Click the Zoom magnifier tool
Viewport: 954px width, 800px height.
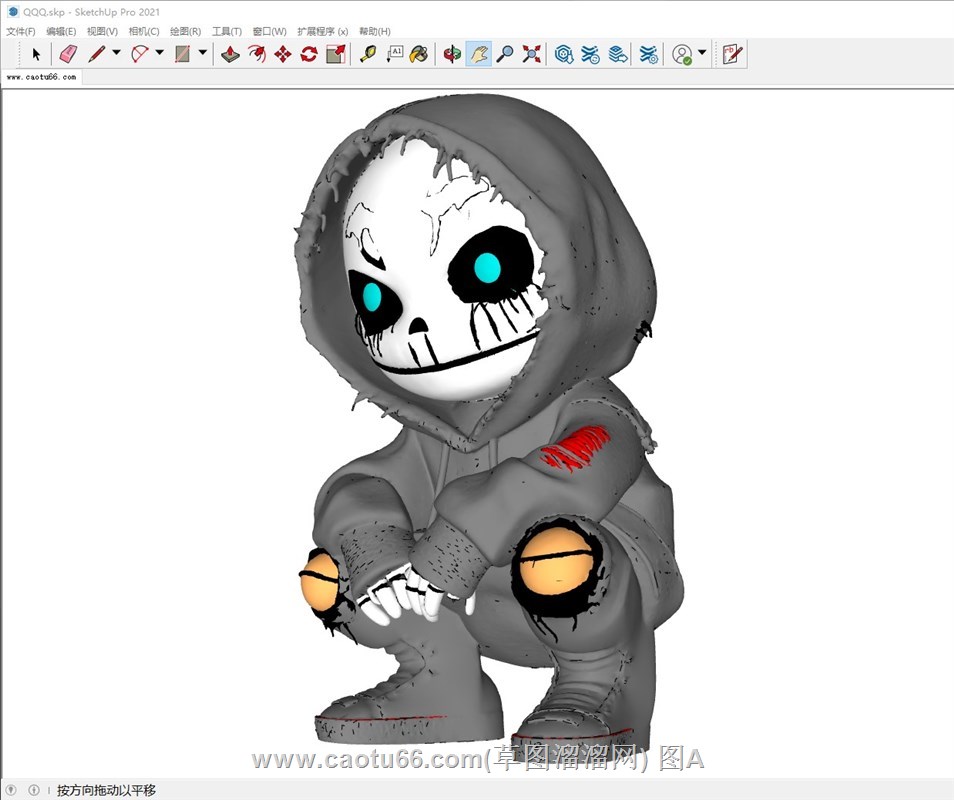(505, 54)
